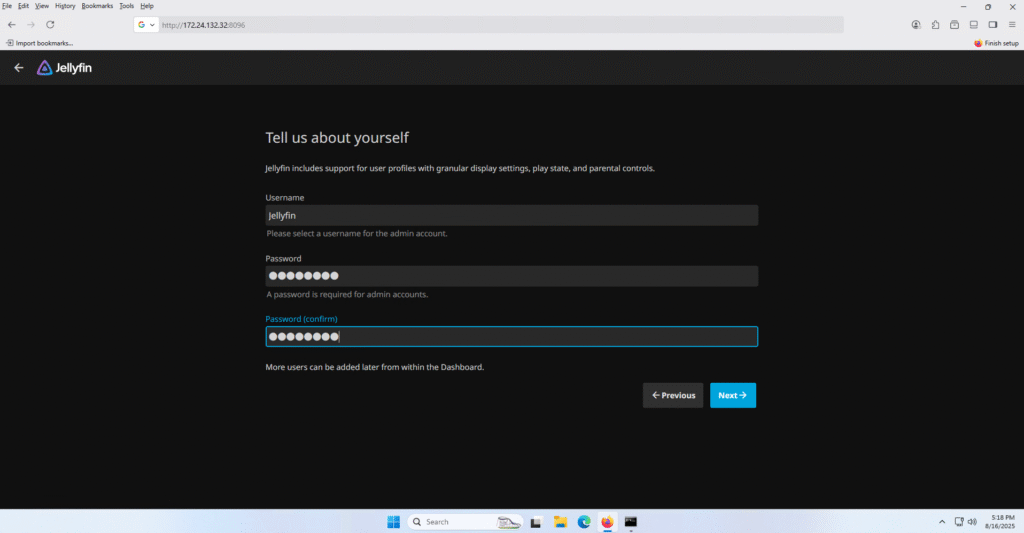
Task: Click the Username label text
Action: point(285,198)
